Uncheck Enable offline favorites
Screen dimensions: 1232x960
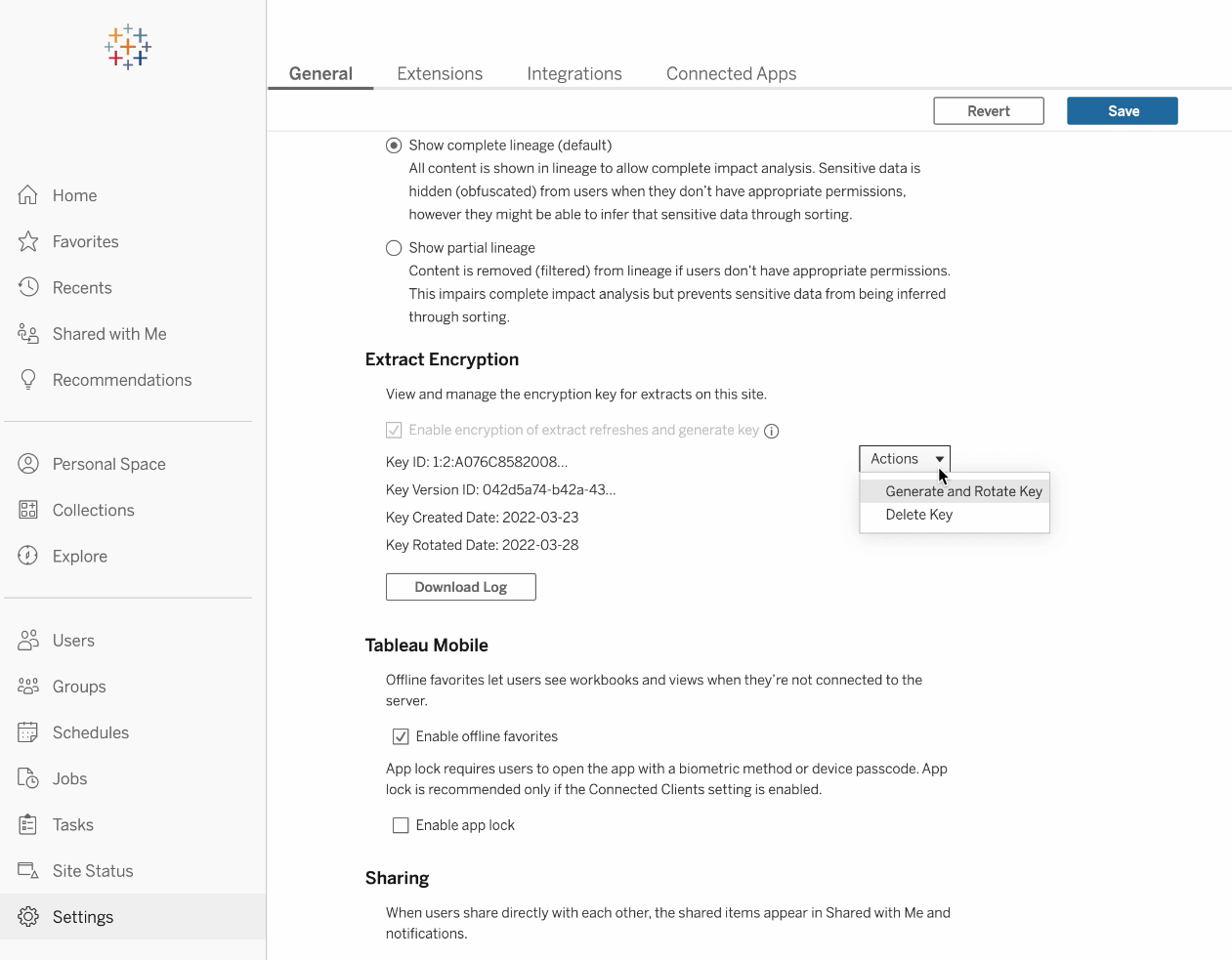click(x=402, y=736)
